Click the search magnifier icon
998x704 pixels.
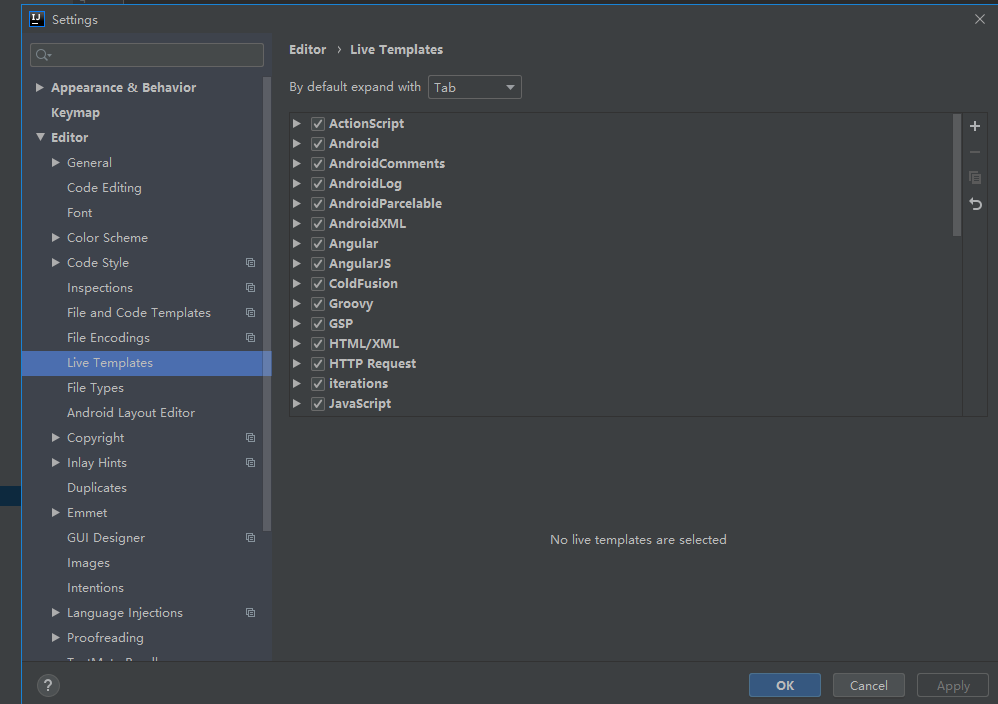pos(43,55)
